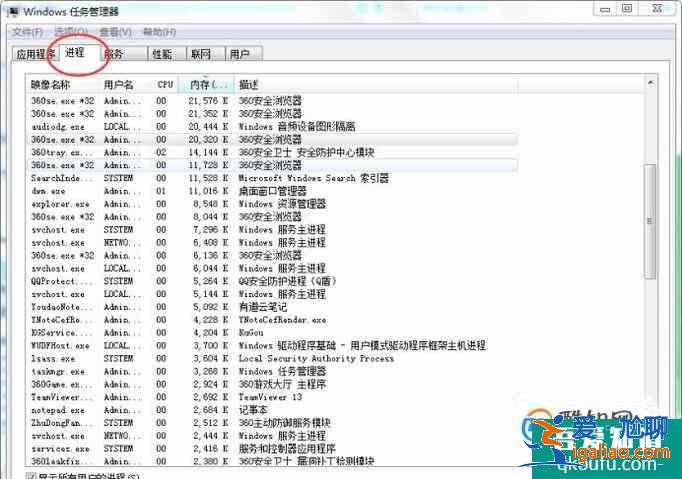Sort by the 映像名称 column header

[x=64, y=84]
